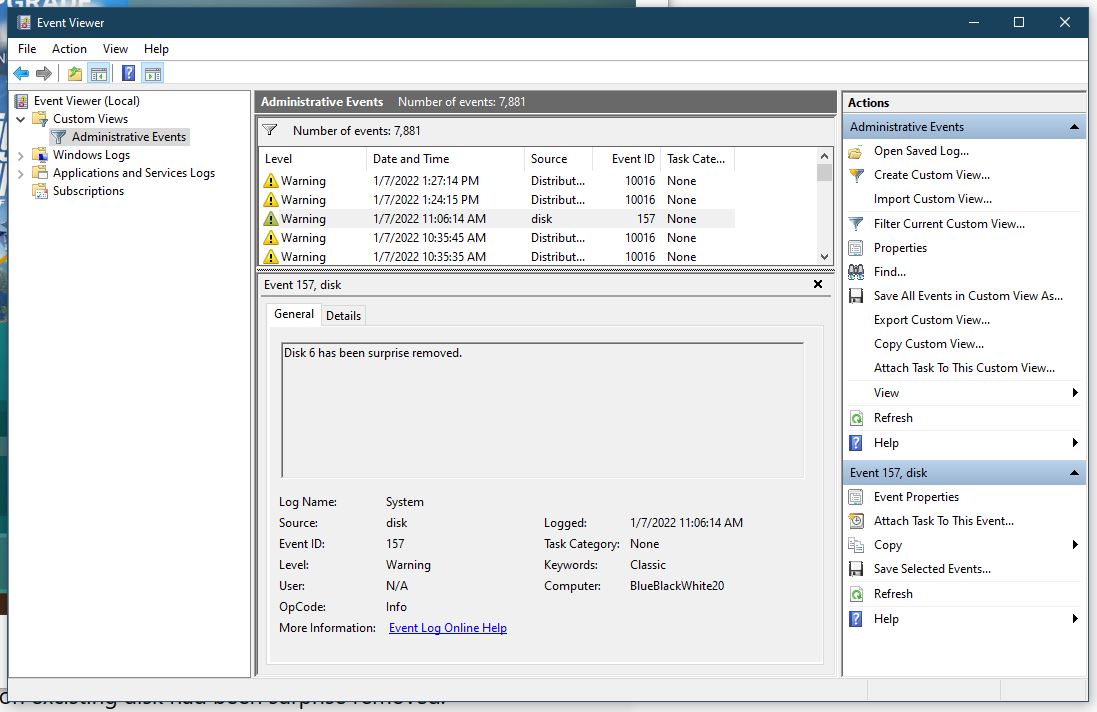Click the blue Help toolbar icon
1097x712 pixels.
pyautogui.click(x=129, y=73)
